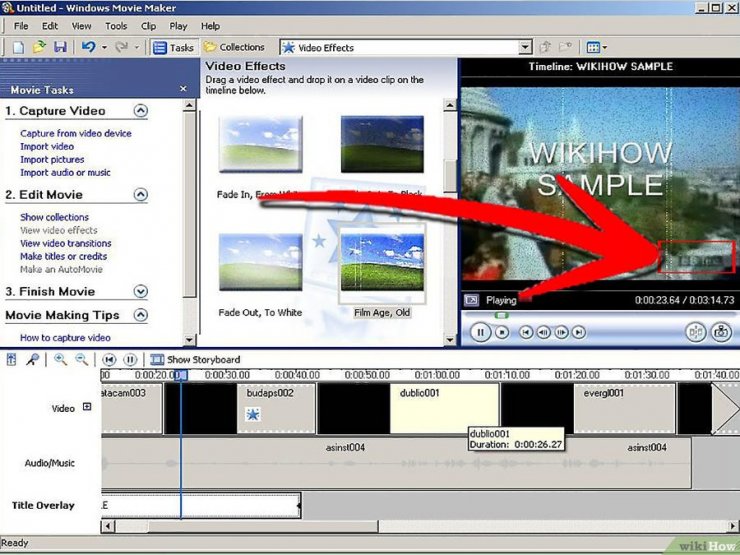
Task: Open the Video Effects location dropdown
Action: (525, 47)
